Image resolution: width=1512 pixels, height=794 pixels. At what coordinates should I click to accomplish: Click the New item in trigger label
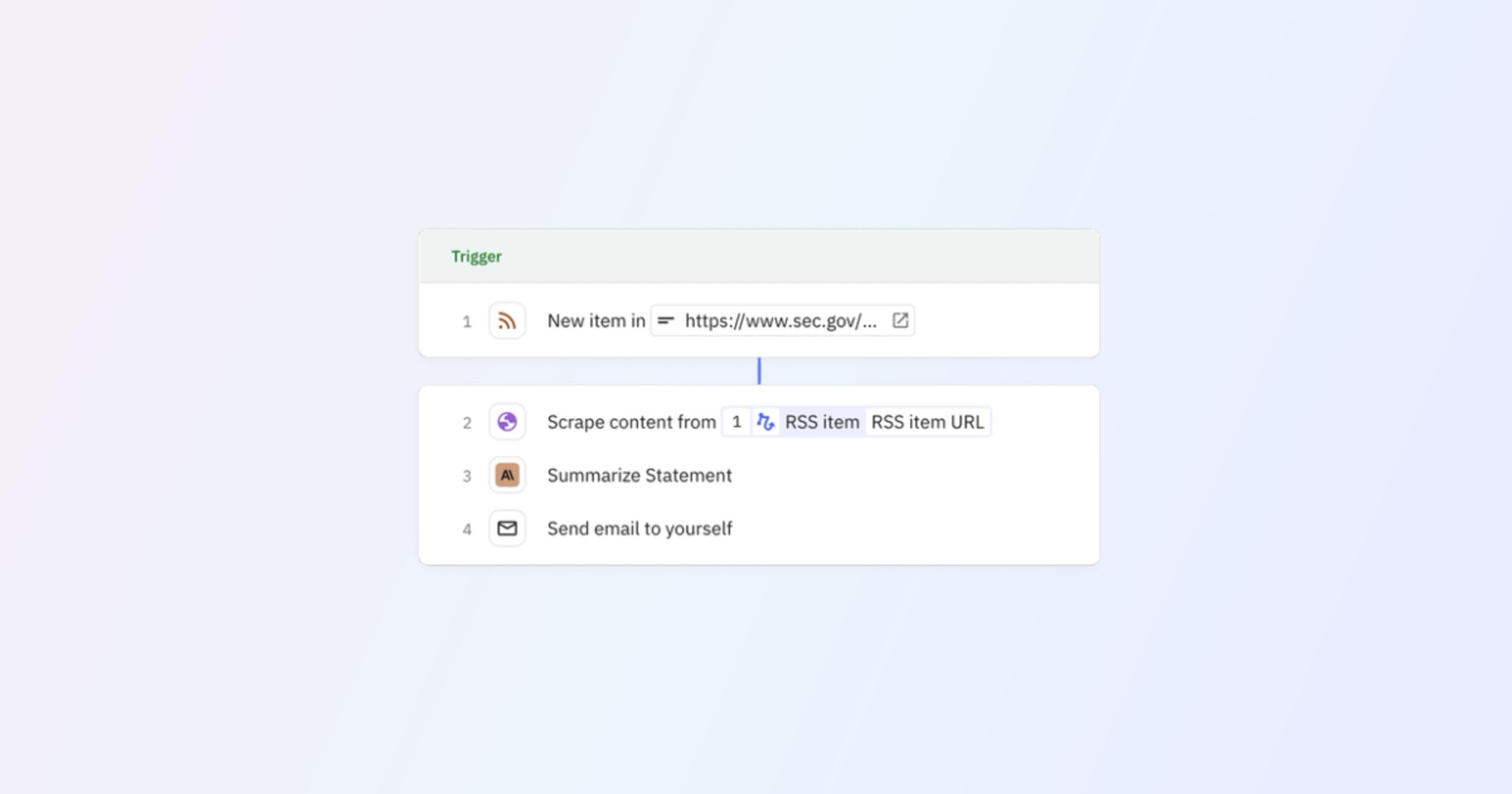[596, 320]
